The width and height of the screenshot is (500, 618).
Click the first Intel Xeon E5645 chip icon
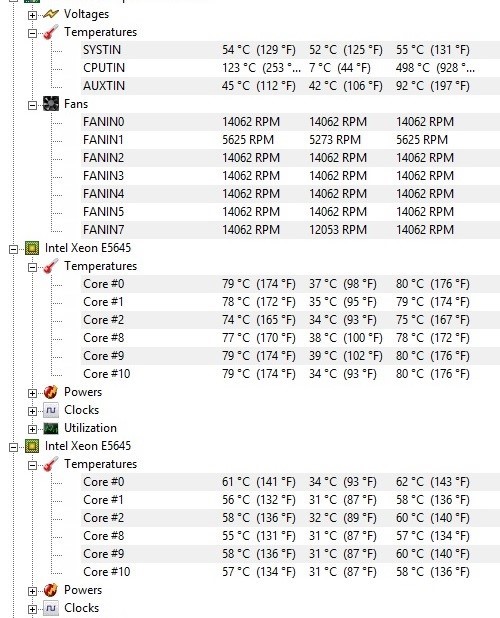[32, 248]
